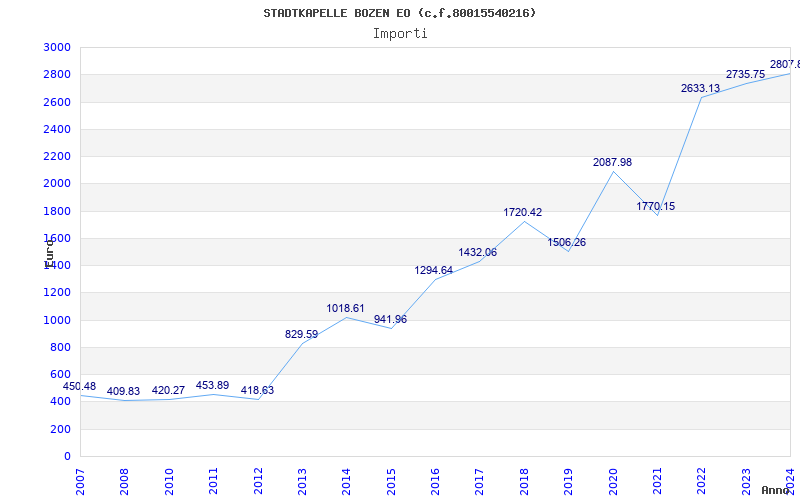Select the 1432.06 data label
Viewport: 800px width, 500px height.
click(478, 252)
